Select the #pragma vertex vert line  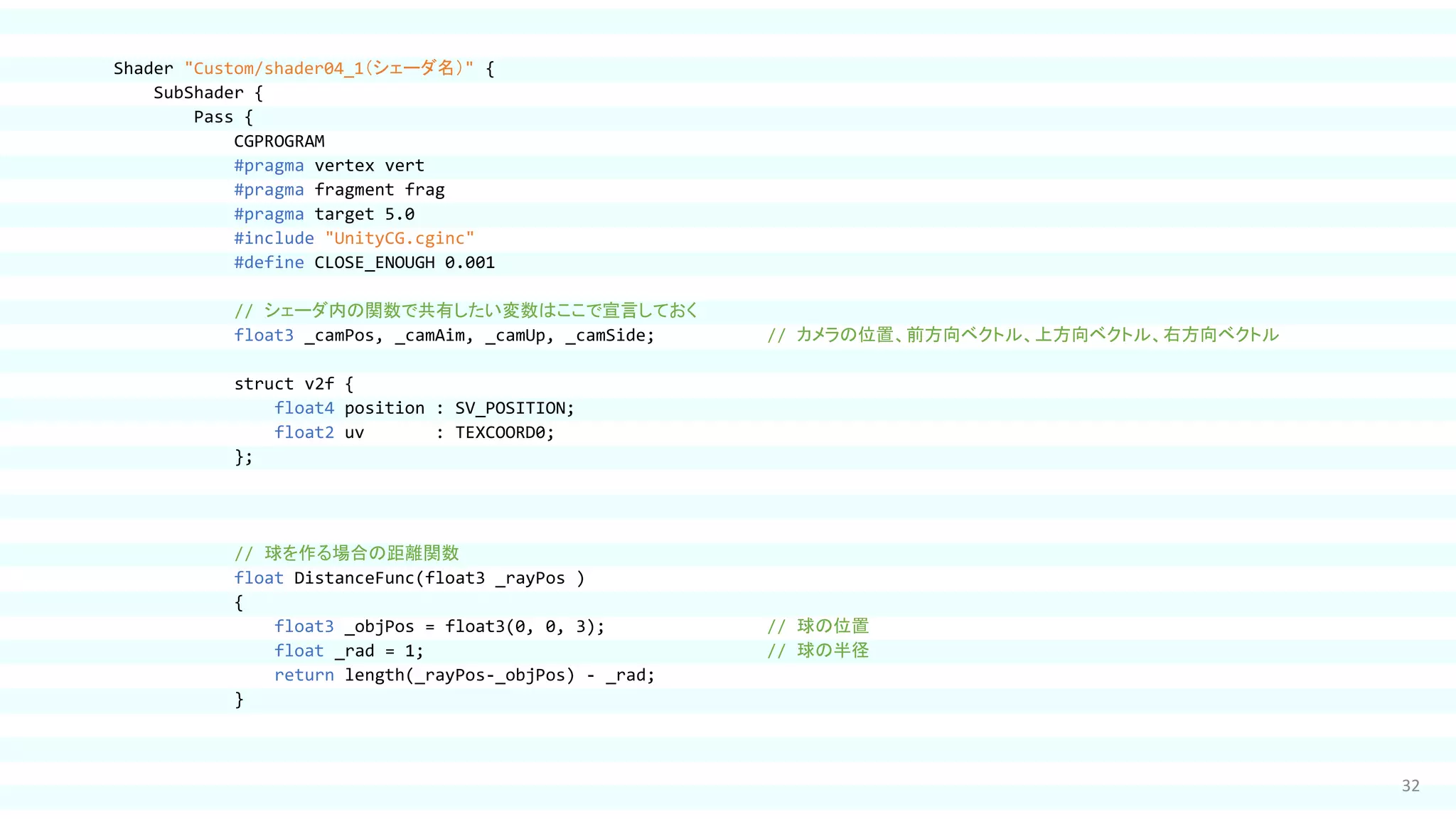pos(329,166)
